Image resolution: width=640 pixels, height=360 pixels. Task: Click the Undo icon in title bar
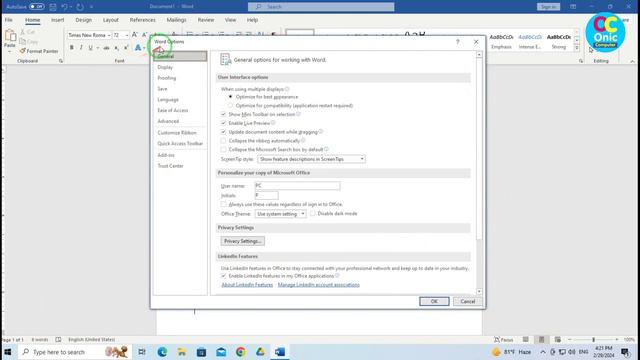(64, 7)
